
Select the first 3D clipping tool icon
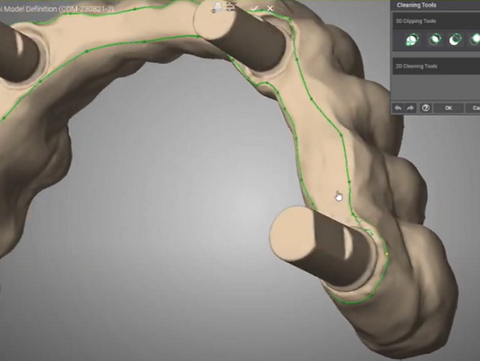tap(413, 40)
